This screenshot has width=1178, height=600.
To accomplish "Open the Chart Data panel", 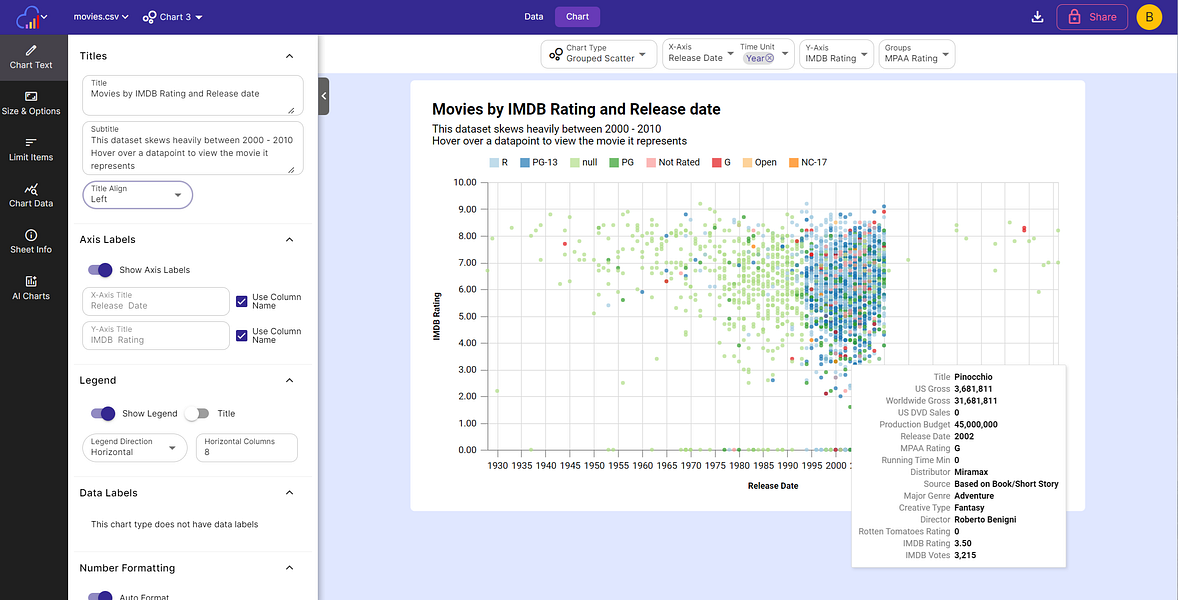I will pyautogui.click(x=31, y=195).
